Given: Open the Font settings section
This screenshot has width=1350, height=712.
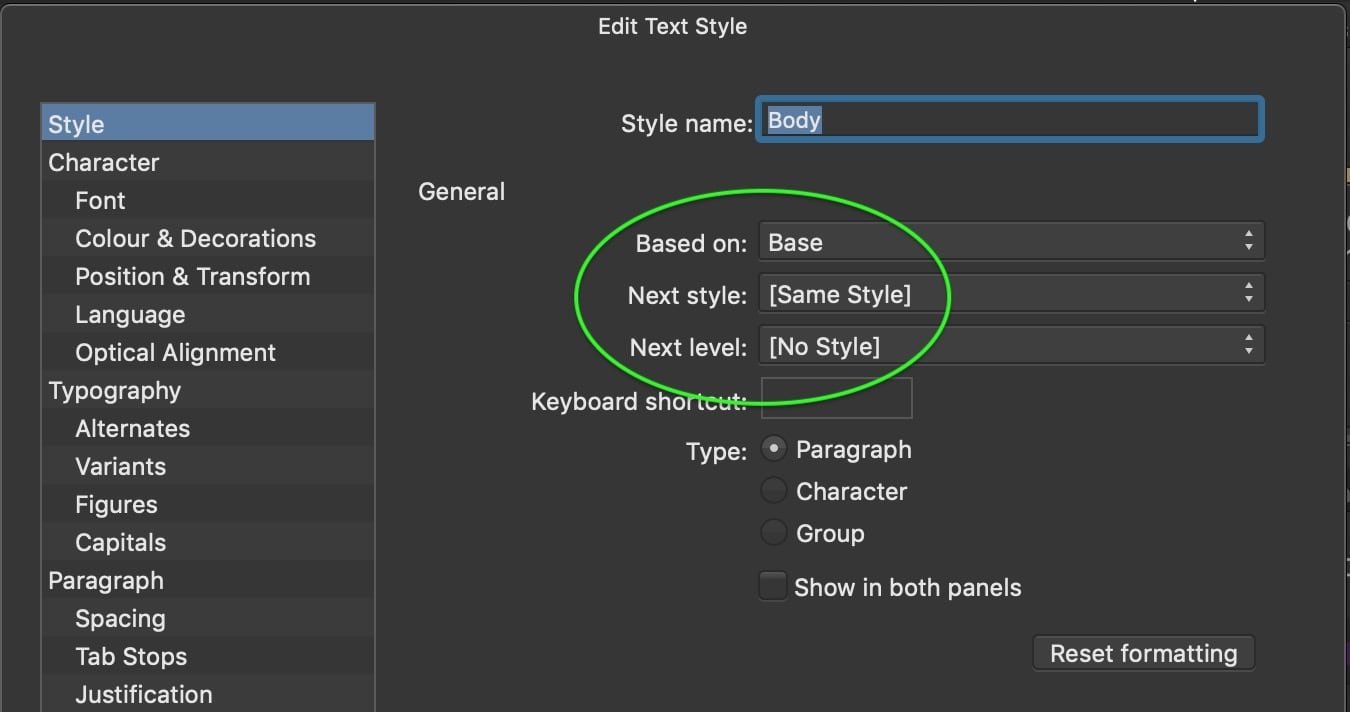Looking at the screenshot, I should (x=100, y=200).
